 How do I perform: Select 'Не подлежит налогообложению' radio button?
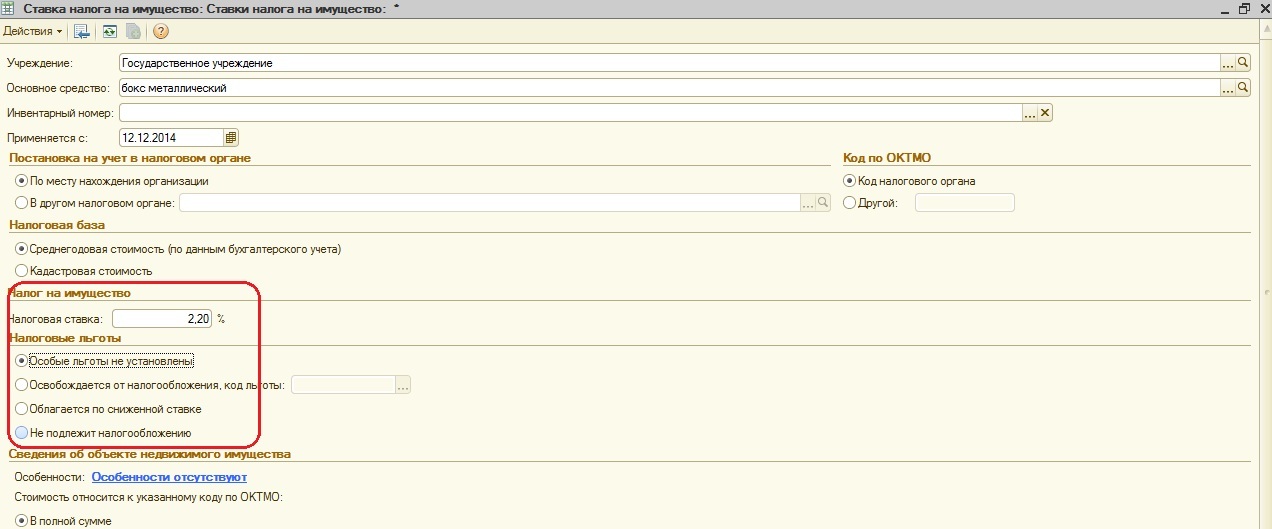point(22,433)
